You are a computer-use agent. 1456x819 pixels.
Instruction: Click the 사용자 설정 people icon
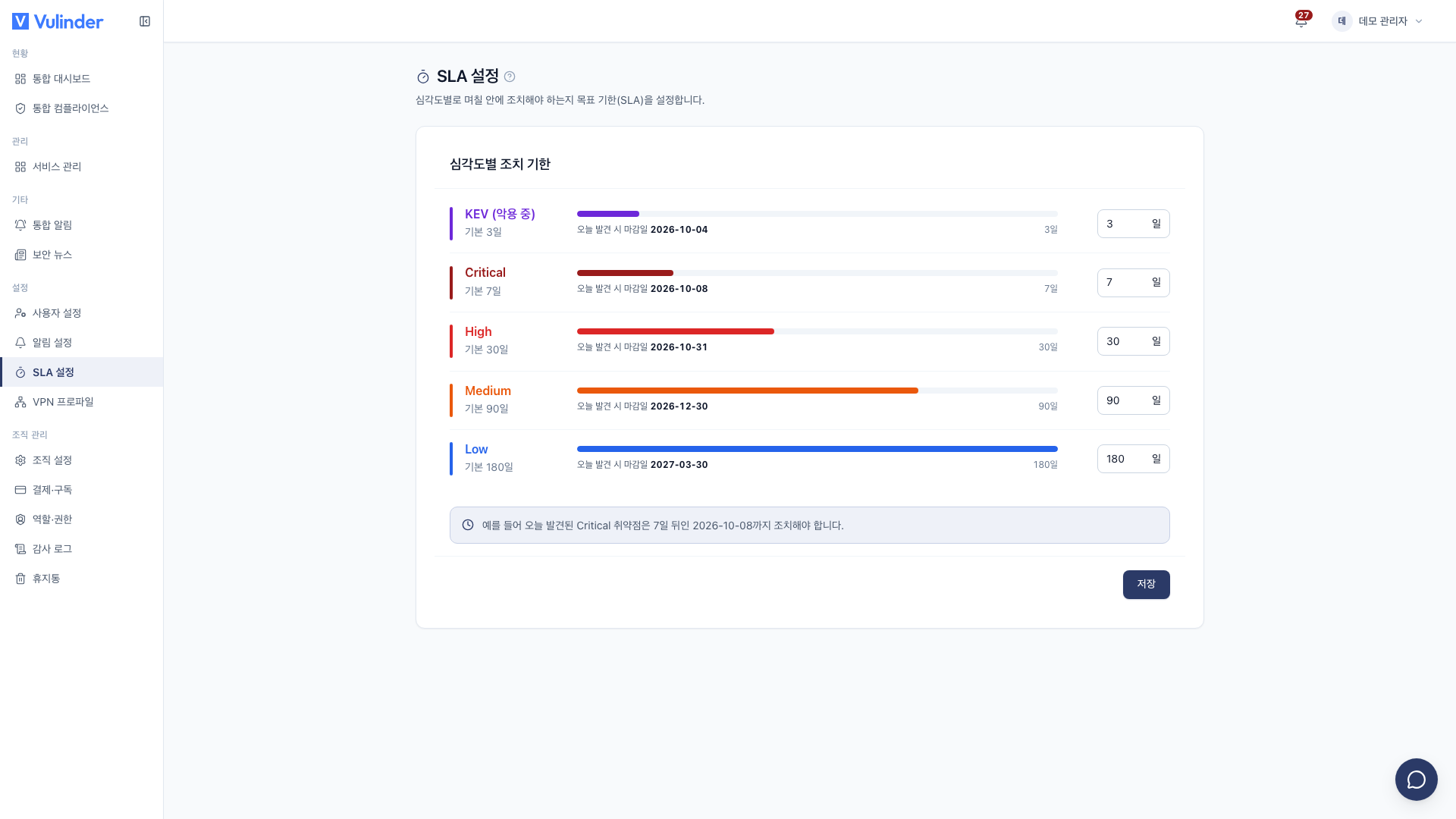tap(20, 313)
